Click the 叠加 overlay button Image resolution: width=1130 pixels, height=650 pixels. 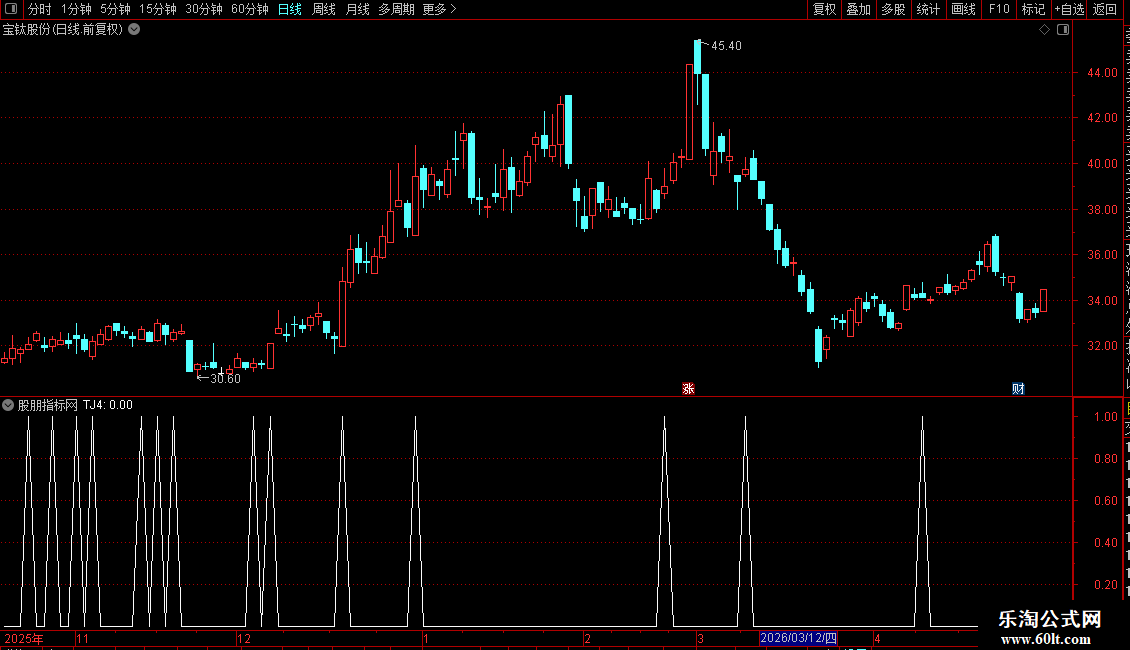click(859, 9)
